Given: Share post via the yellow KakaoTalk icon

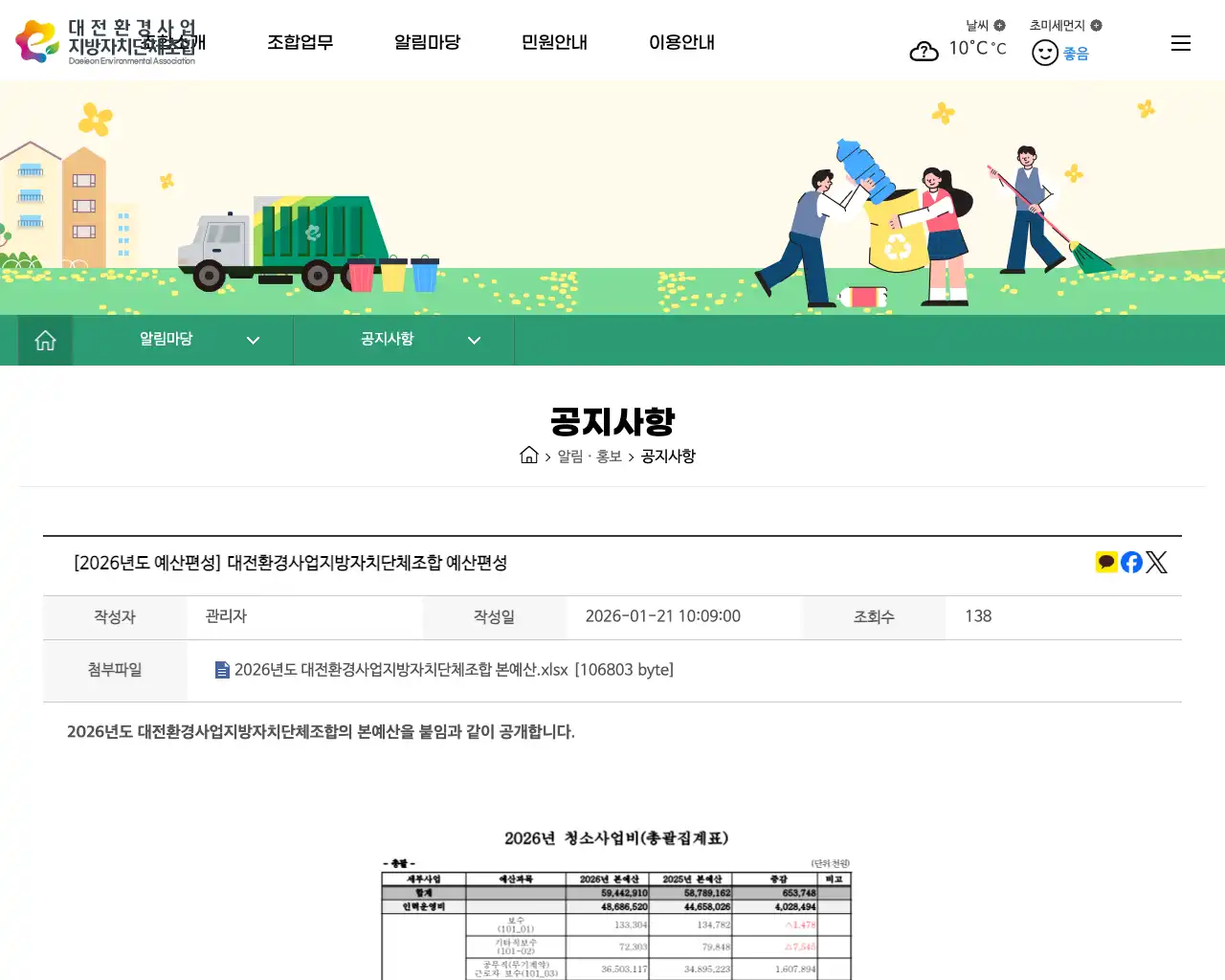Looking at the screenshot, I should pyautogui.click(x=1105, y=562).
